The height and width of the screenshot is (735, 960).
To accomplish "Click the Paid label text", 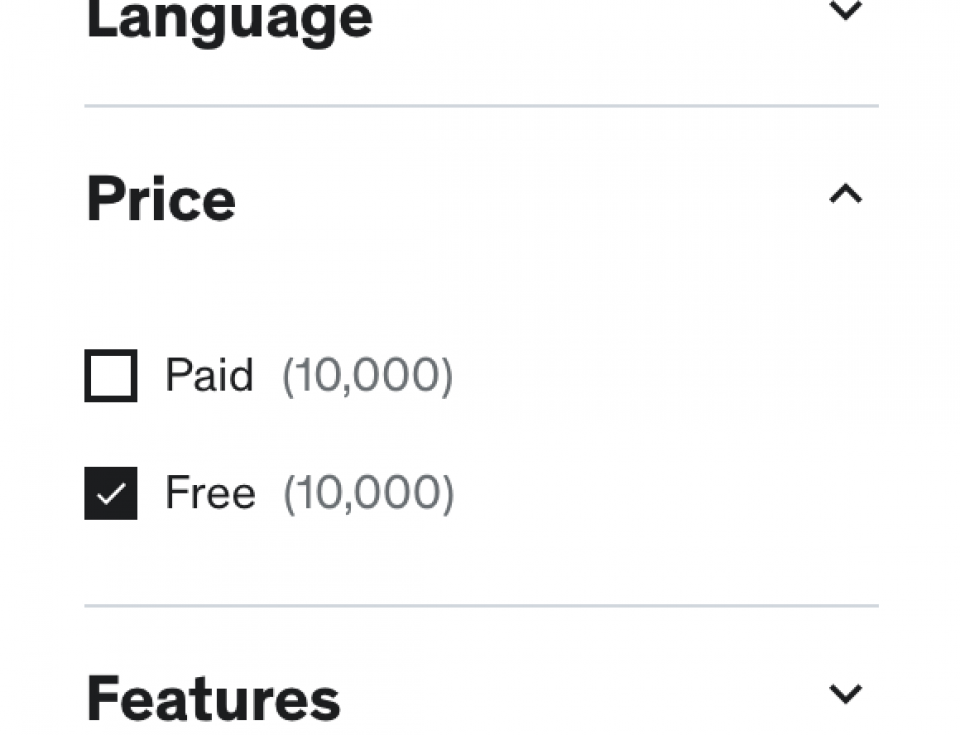I will (209, 376).
